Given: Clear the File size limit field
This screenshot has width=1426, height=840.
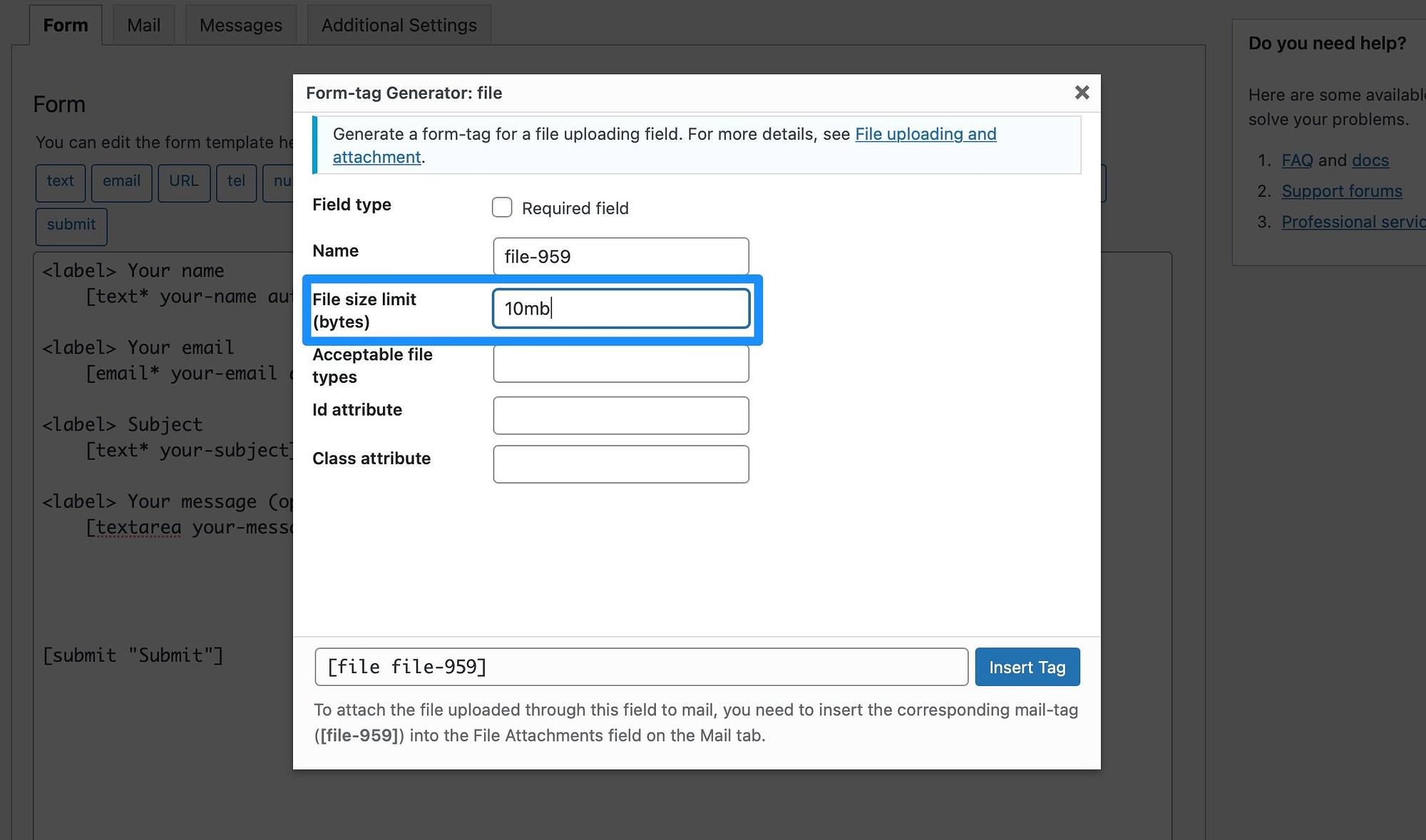Looking at the screenshot, I should click(621, 307).
